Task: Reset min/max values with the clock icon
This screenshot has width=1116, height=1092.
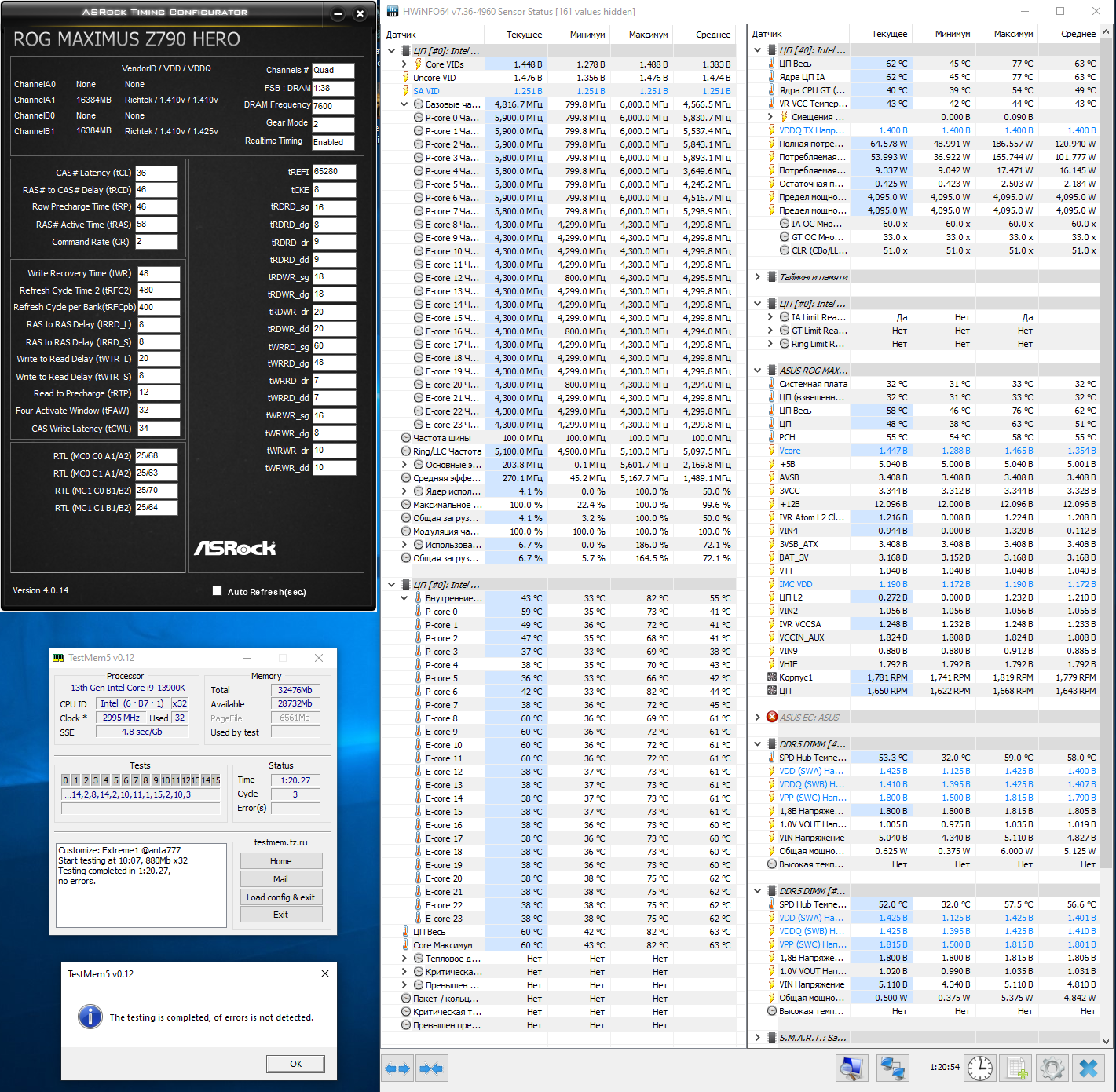Action: [980, 1068]
